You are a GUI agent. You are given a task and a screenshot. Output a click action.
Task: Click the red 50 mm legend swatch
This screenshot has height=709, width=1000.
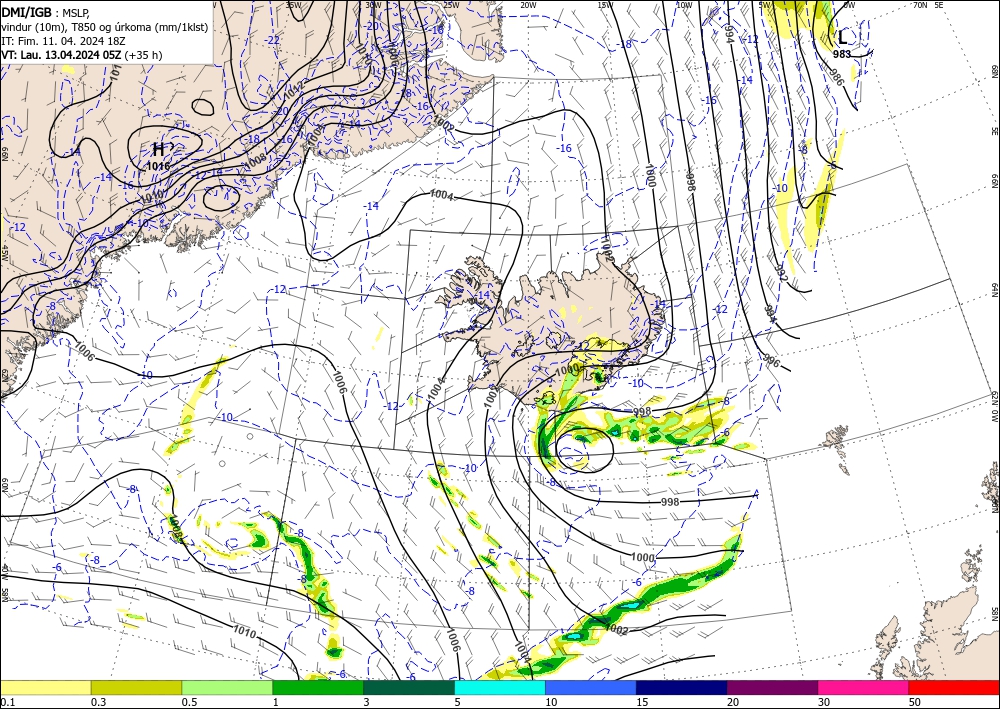point(954,687)
